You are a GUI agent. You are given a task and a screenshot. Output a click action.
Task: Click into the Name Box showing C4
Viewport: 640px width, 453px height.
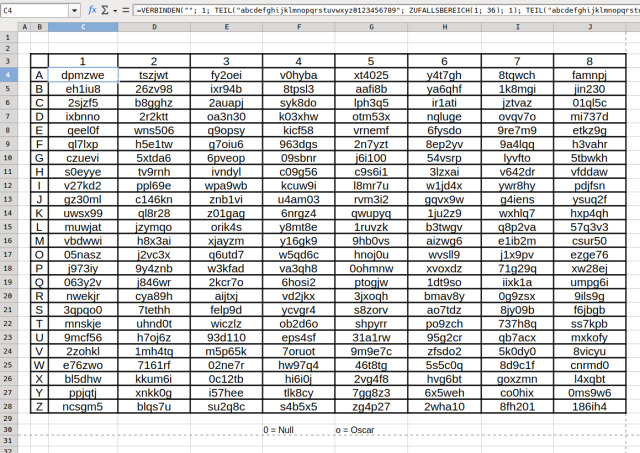tap(35, 10)
